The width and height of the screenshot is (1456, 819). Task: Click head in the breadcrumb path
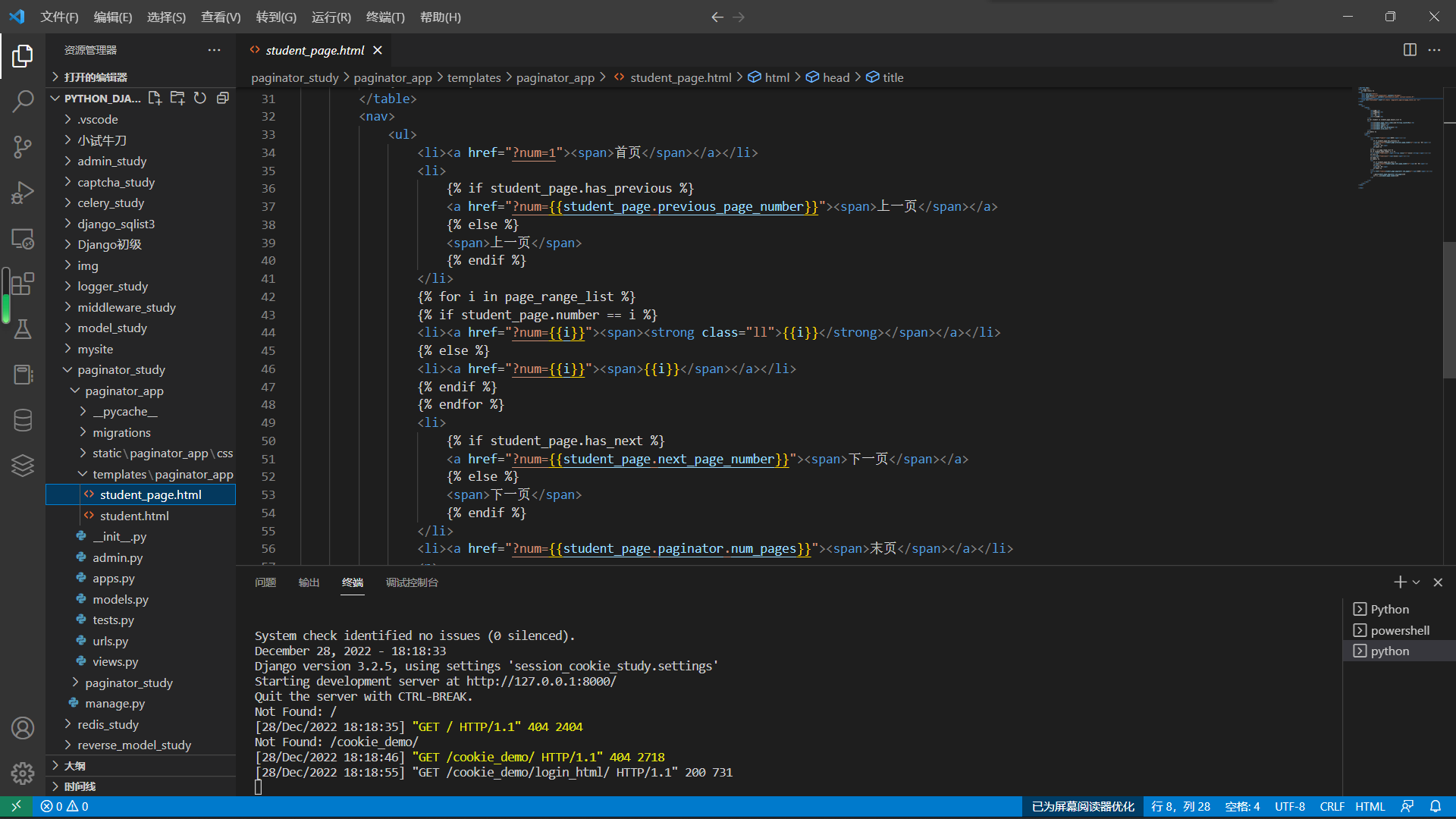[x=836, y=77]
